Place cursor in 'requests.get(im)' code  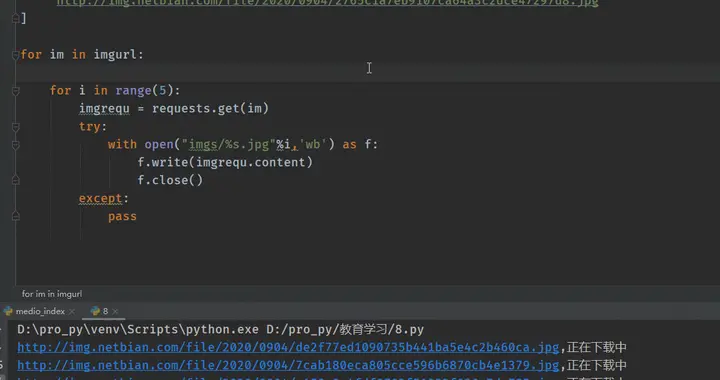210,109
